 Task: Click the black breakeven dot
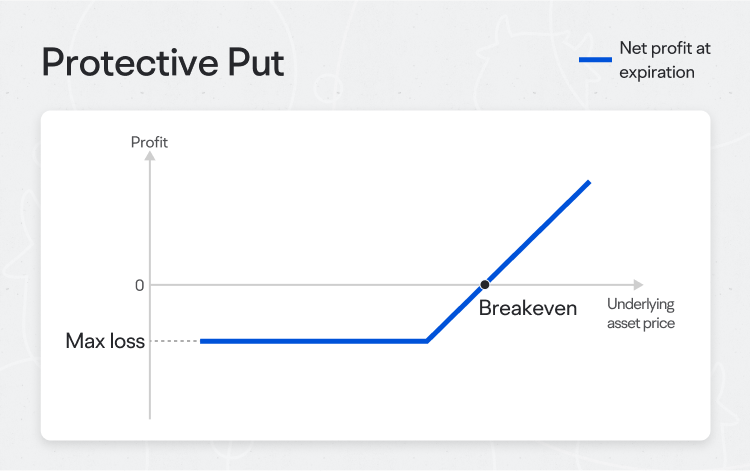(x=485, y=285)
